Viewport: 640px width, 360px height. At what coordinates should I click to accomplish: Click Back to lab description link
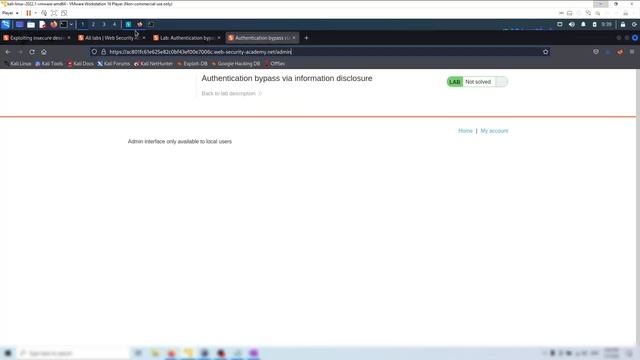pyautogui.click(x=231, y=93)
